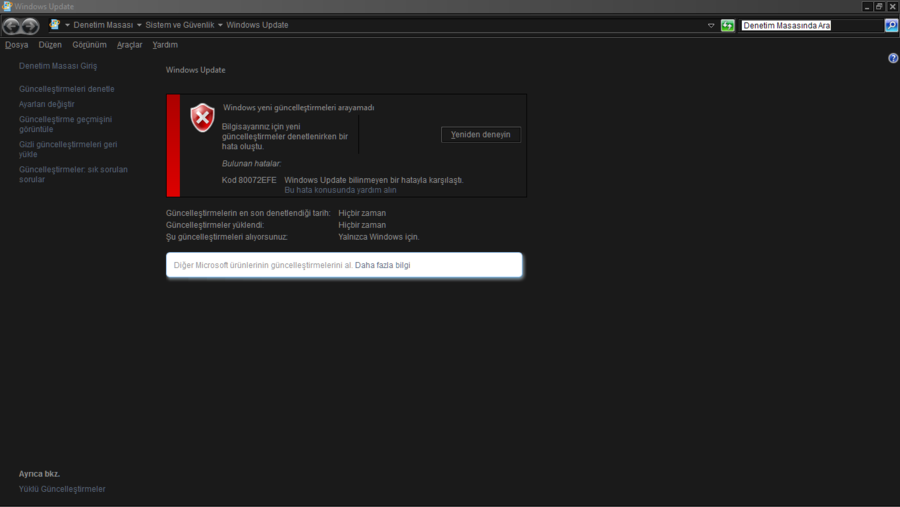The width and height of the screenshot is (900, 507).
Task: Expand dropdown arrow after Sistem ve Güvenlik
Action: [220, 25]
